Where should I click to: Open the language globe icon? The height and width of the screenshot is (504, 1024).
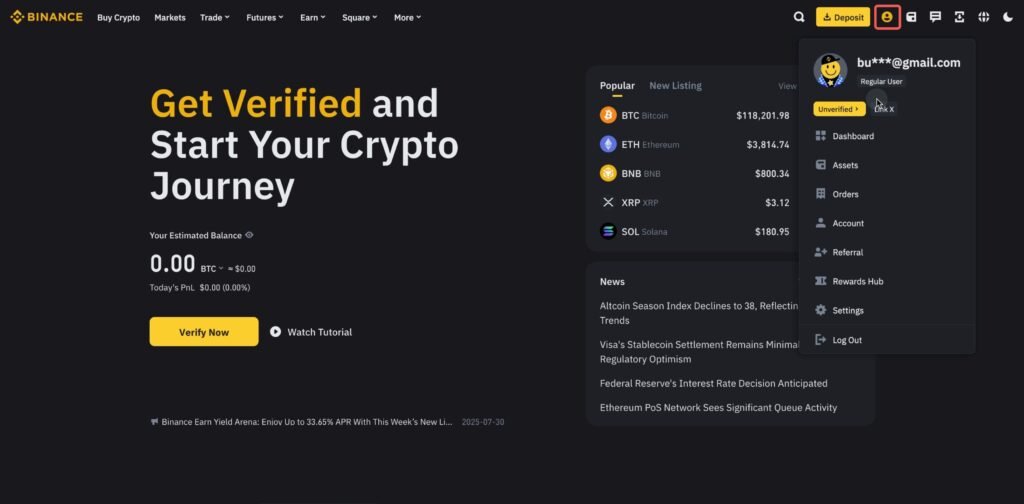(x=983, y=17)
